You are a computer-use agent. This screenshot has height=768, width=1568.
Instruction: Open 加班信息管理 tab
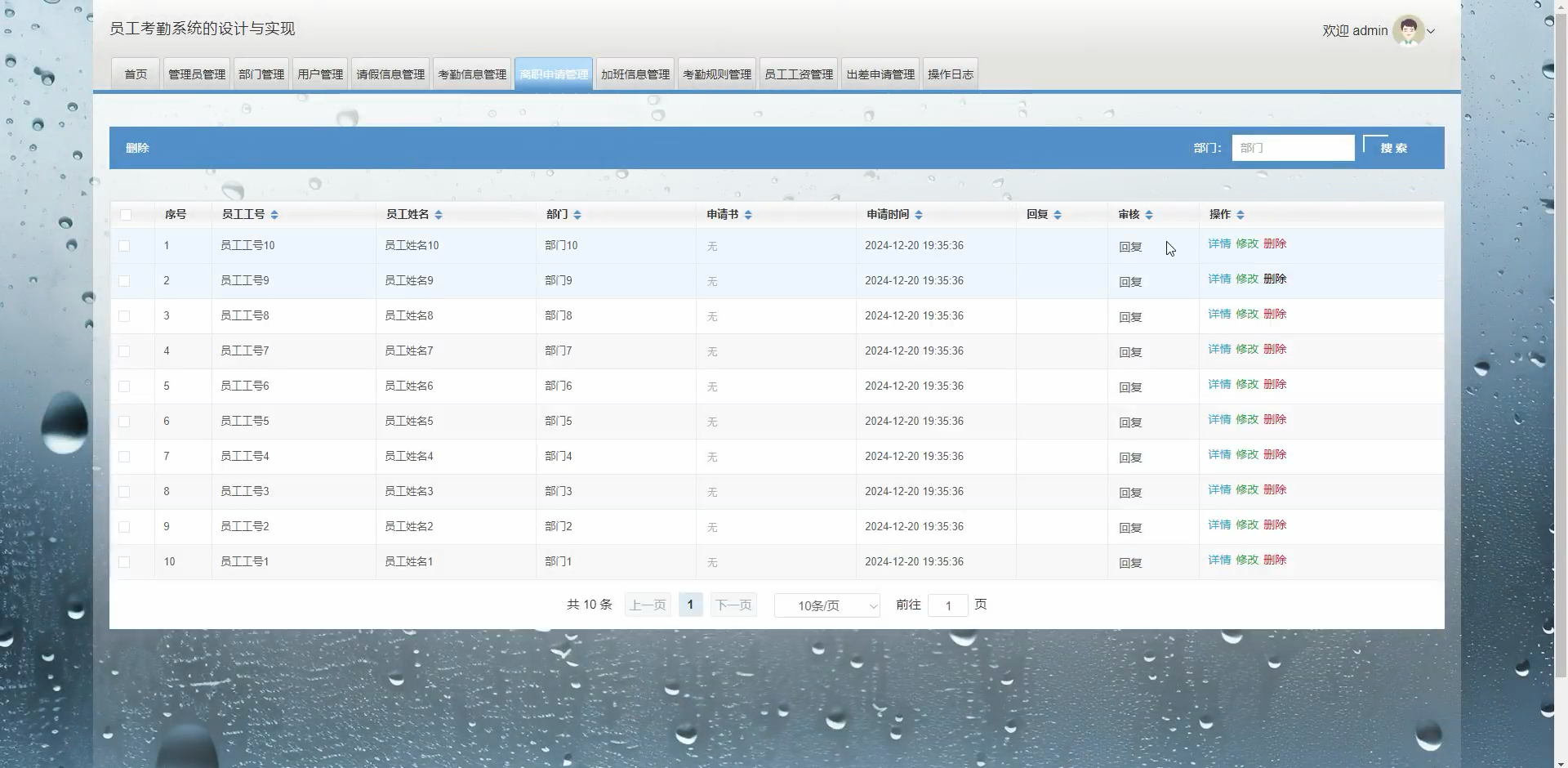coord(635,74)
